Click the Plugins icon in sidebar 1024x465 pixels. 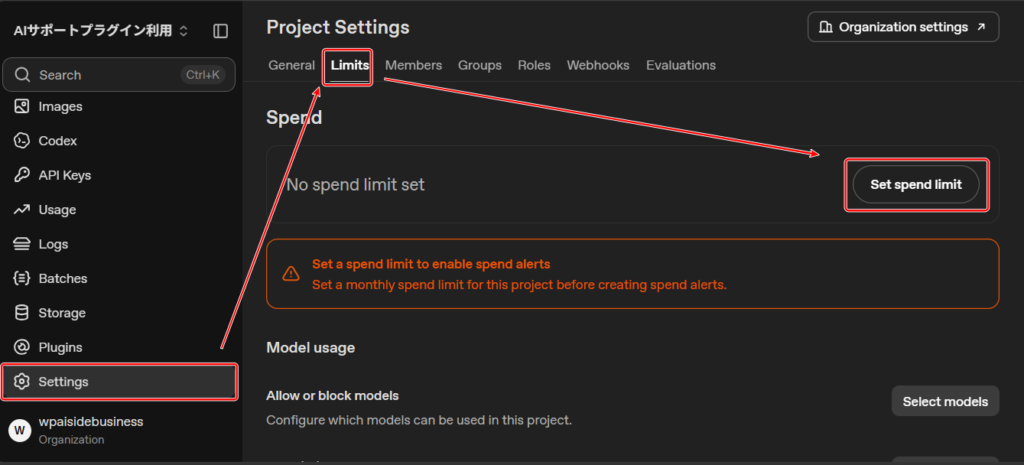22,347
